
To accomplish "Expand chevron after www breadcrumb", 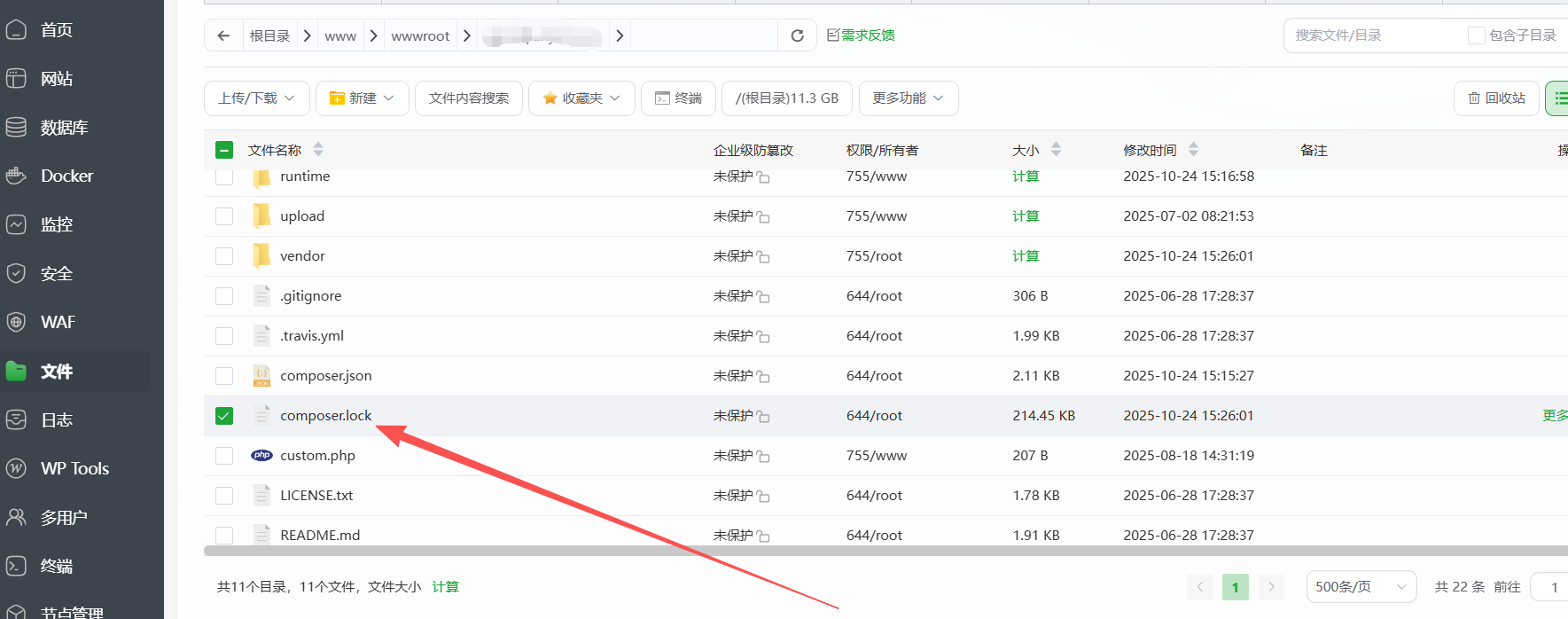I will [x=373, y=35].
